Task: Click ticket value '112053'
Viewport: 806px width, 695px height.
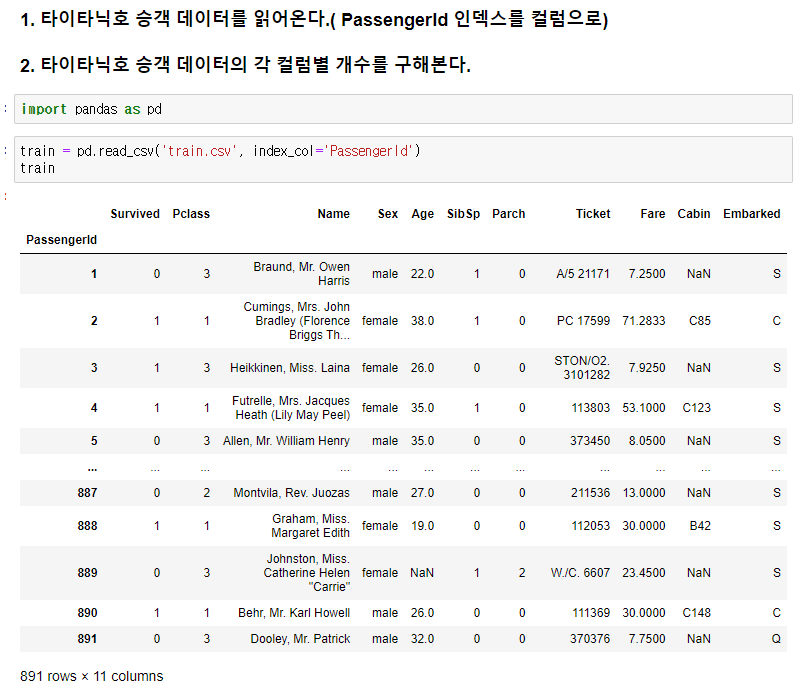Action: (591, 526)
